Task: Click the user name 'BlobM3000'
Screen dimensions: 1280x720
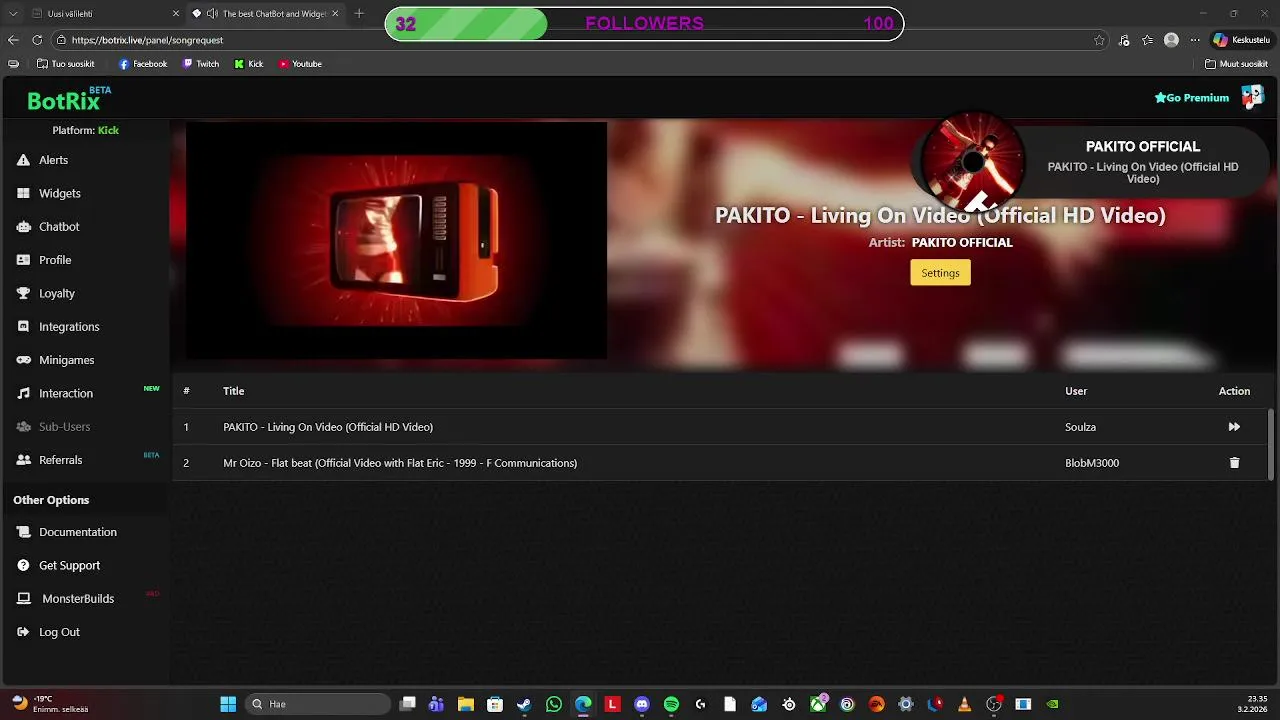Action: point(1092,463)
